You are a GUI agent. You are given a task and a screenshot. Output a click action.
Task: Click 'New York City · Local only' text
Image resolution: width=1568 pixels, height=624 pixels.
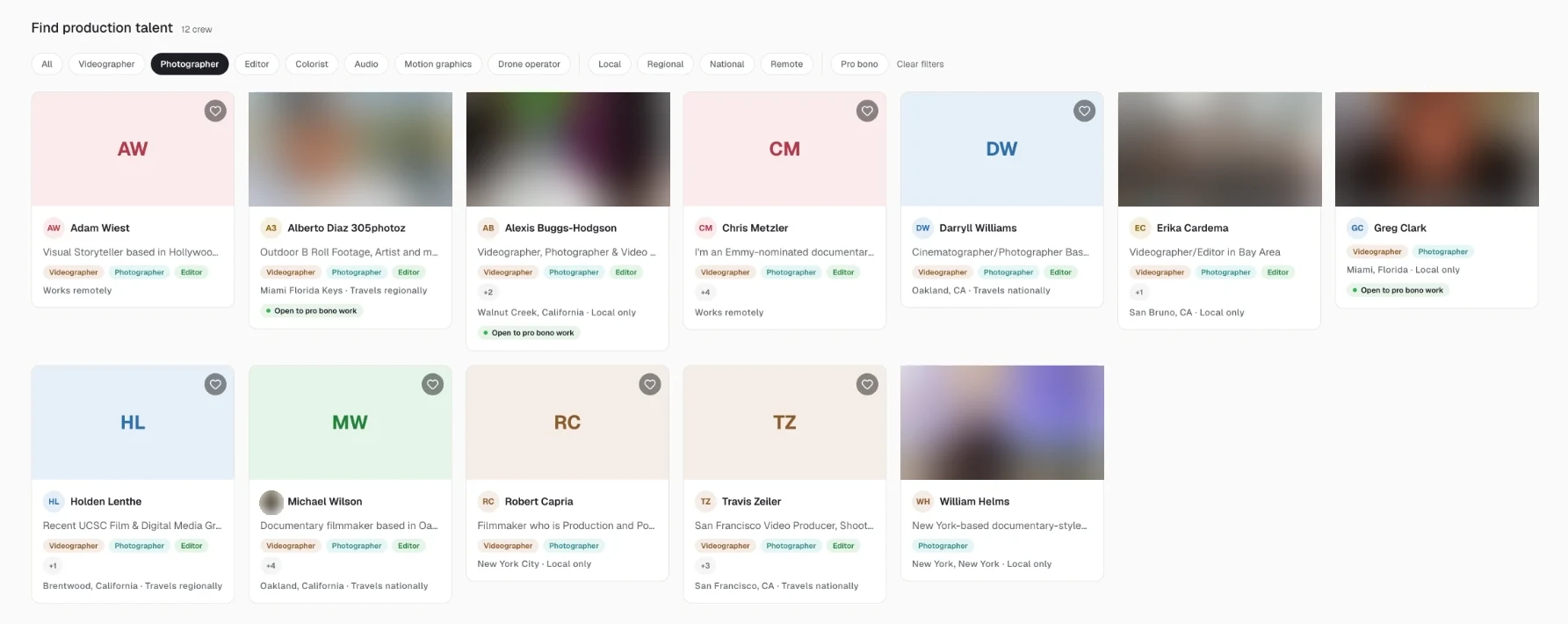(534, 564)
